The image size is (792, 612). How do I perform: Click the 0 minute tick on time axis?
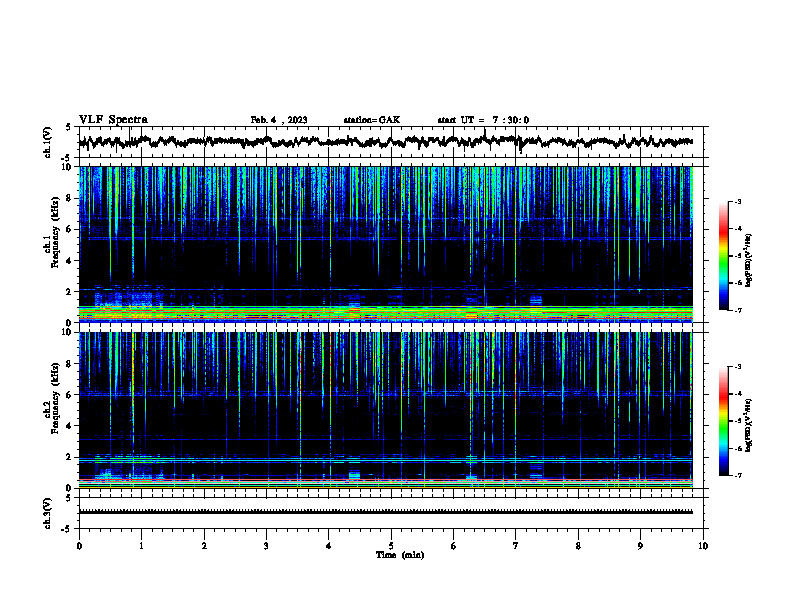click(x=79, y=546)
